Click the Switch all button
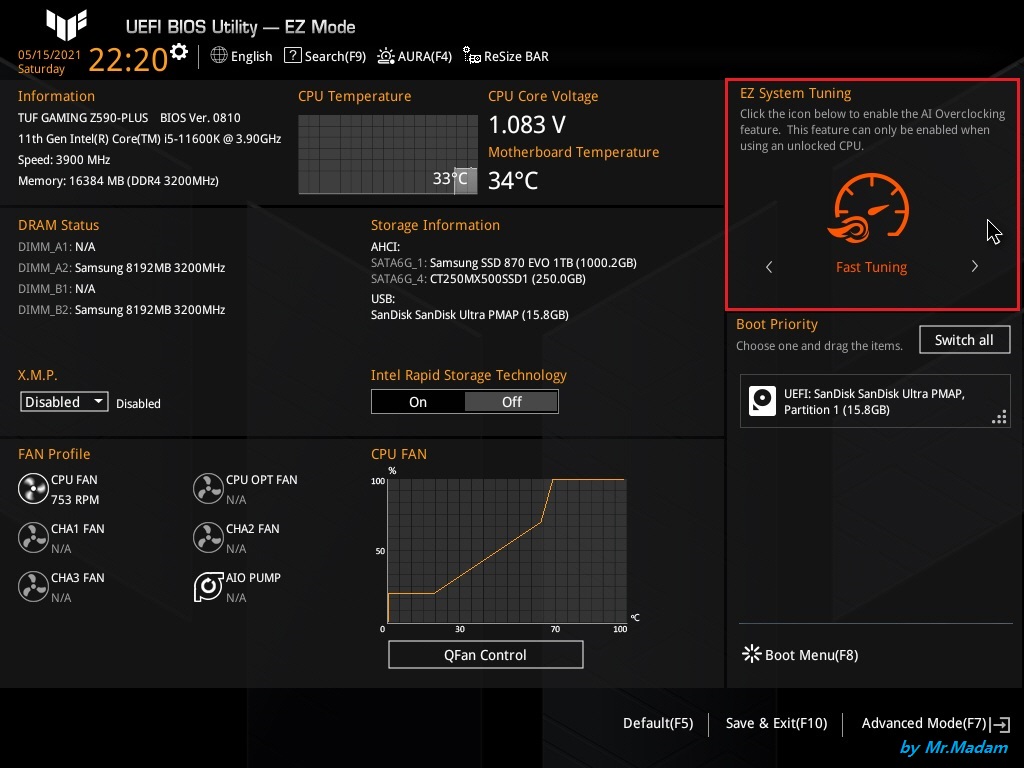The height and width of the screenshot is (768, 1024). click(964, 340)
